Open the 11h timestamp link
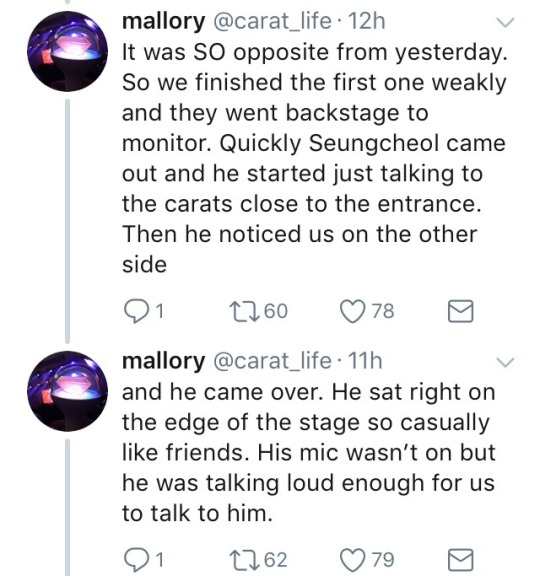The image size is (540, 576). pos(364,361)
